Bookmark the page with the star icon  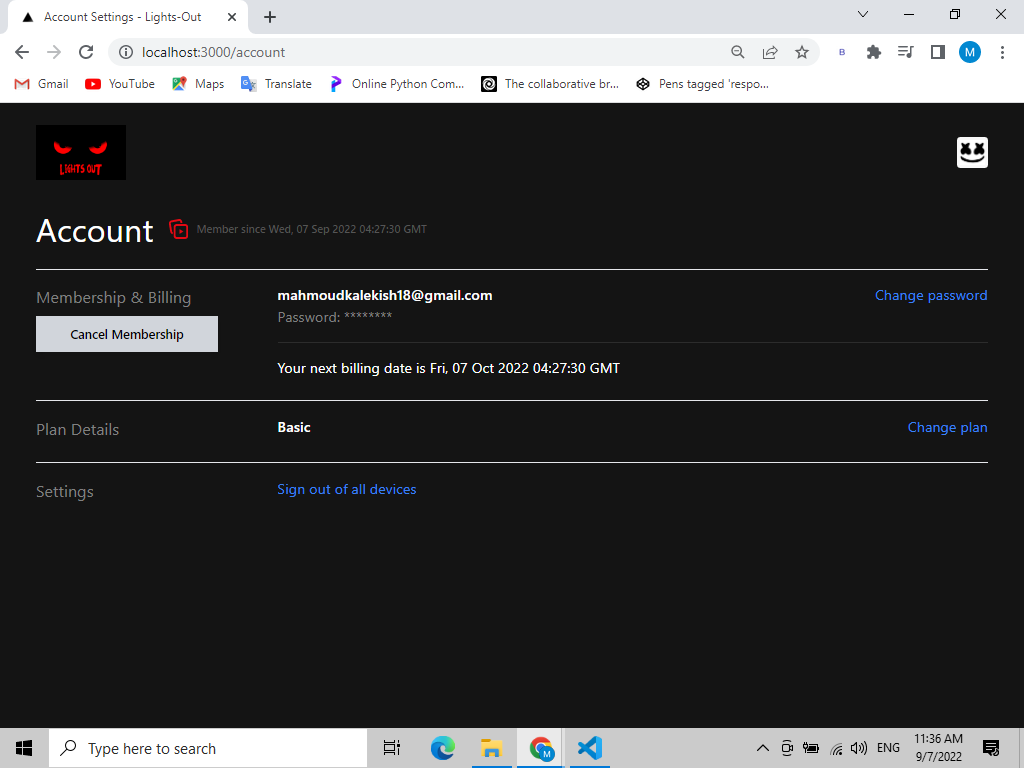coord(802,51)
